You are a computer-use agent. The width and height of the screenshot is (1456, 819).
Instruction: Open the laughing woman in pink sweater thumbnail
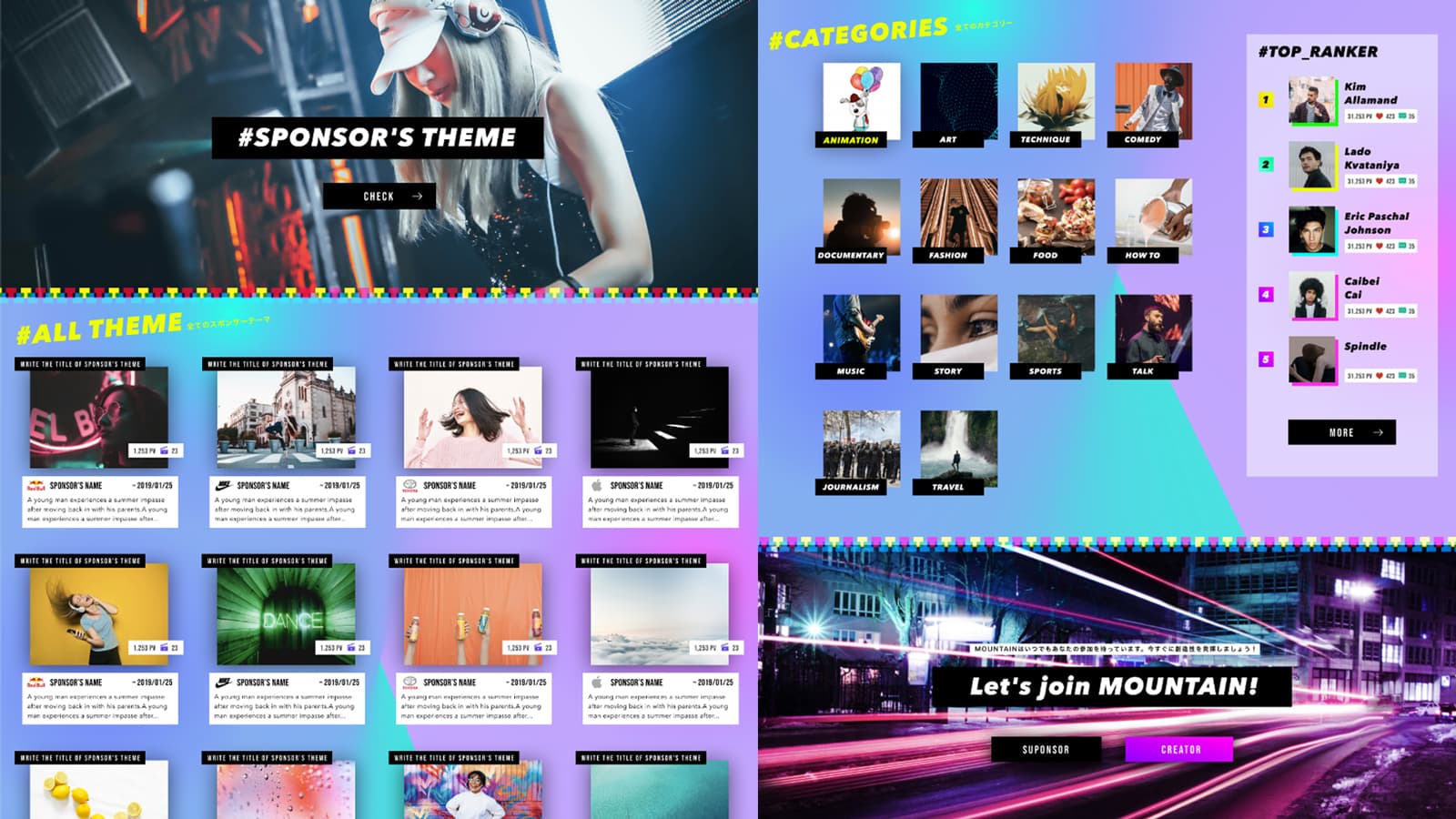tap(473, 418)
